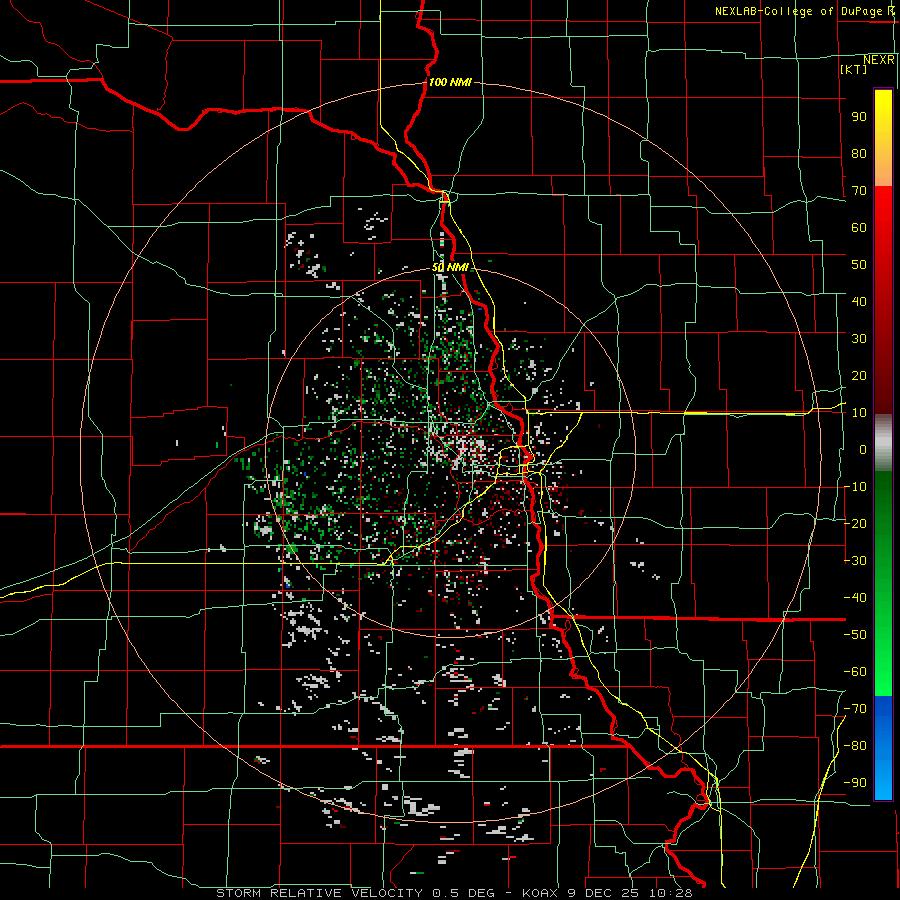Click the positive 80 scale value
This screenshot has height=900, width=900.
pos(859,153)
